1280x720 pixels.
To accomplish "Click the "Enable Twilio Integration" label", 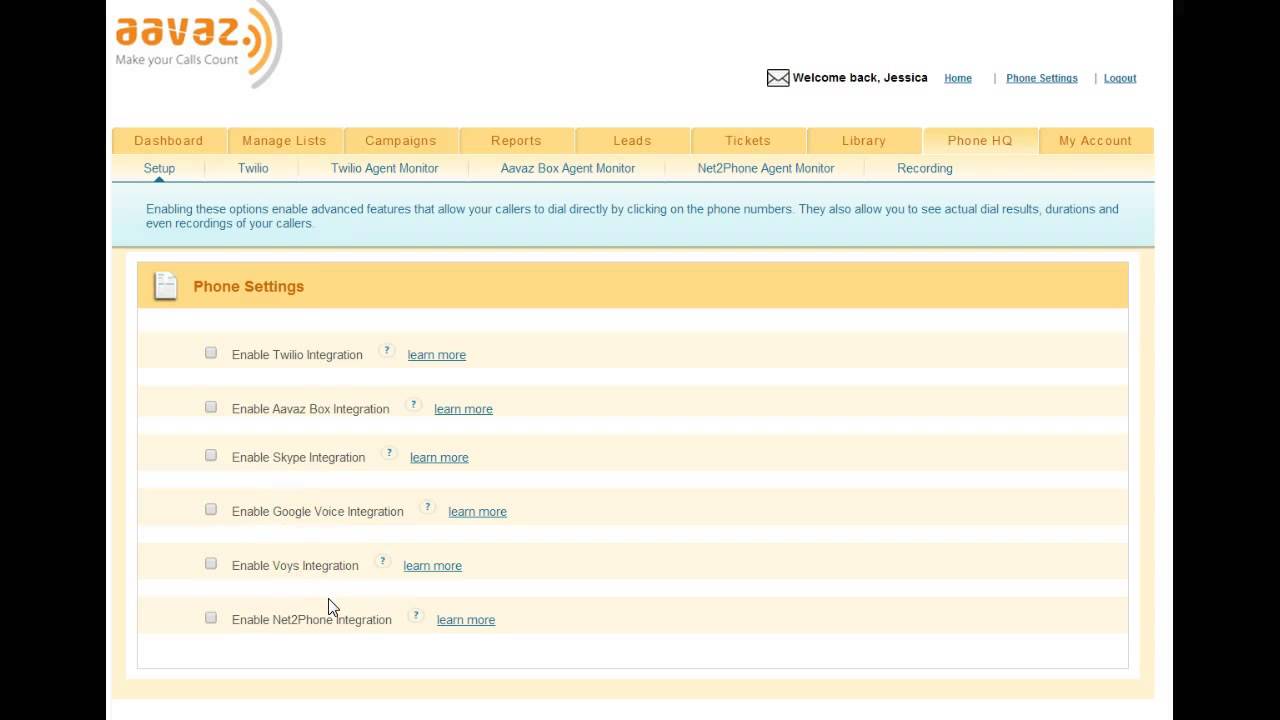I will (297, 355).
